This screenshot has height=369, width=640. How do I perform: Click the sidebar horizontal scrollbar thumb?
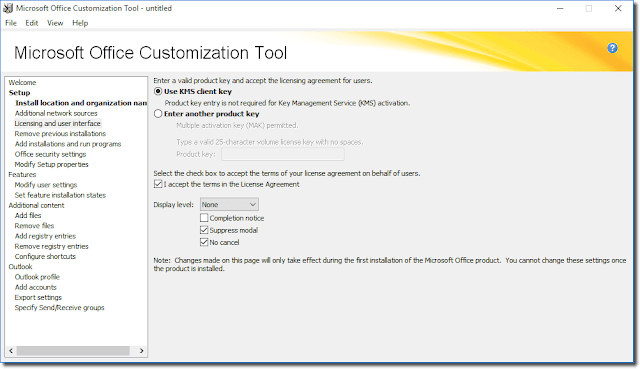(x=73, y=351)
